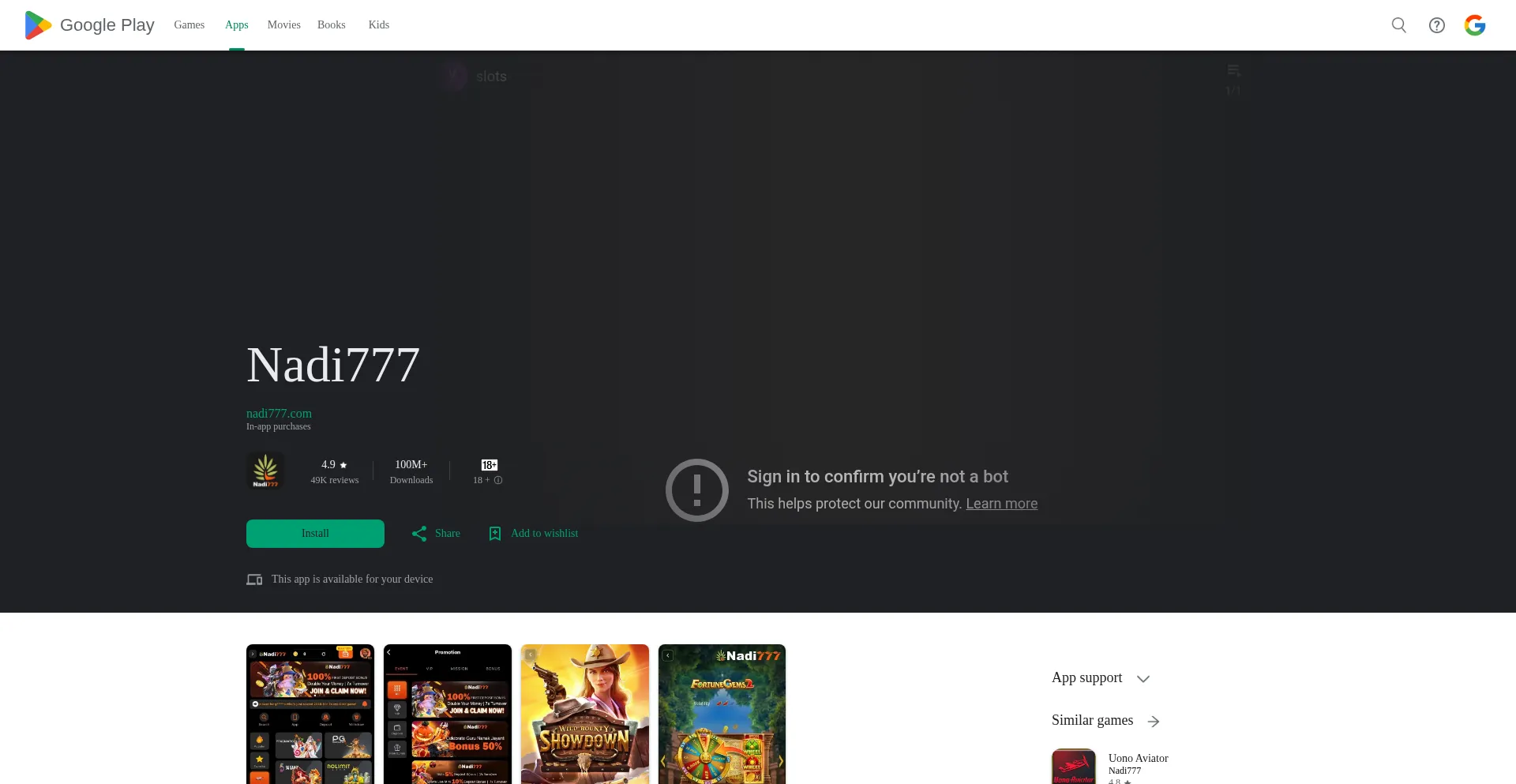1516x784 pixels.
Task: Click the Share icon
Action: tap(419, 534)
